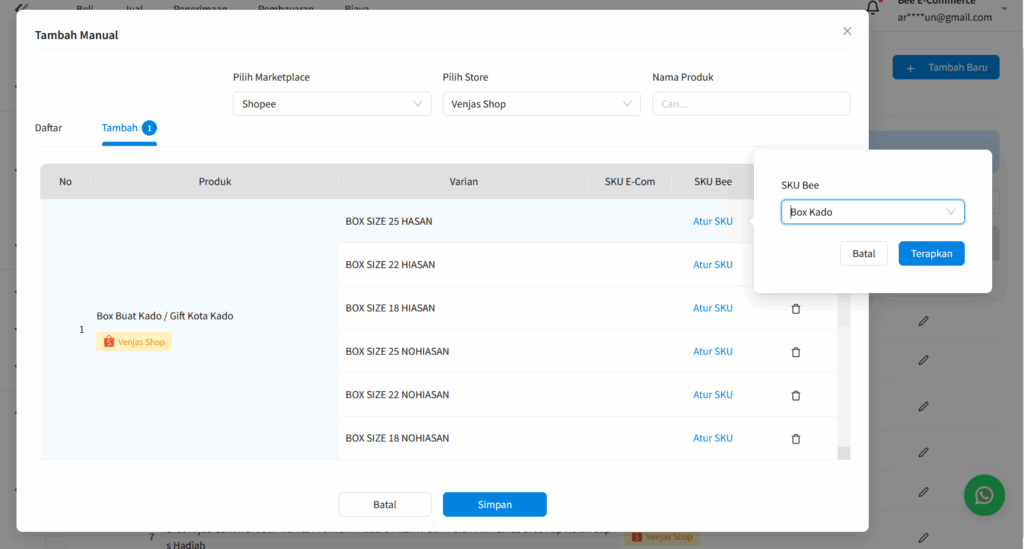Click the Tambah Baru button
This screenshot has width=1024, height=549.
[x=946, y=67]
